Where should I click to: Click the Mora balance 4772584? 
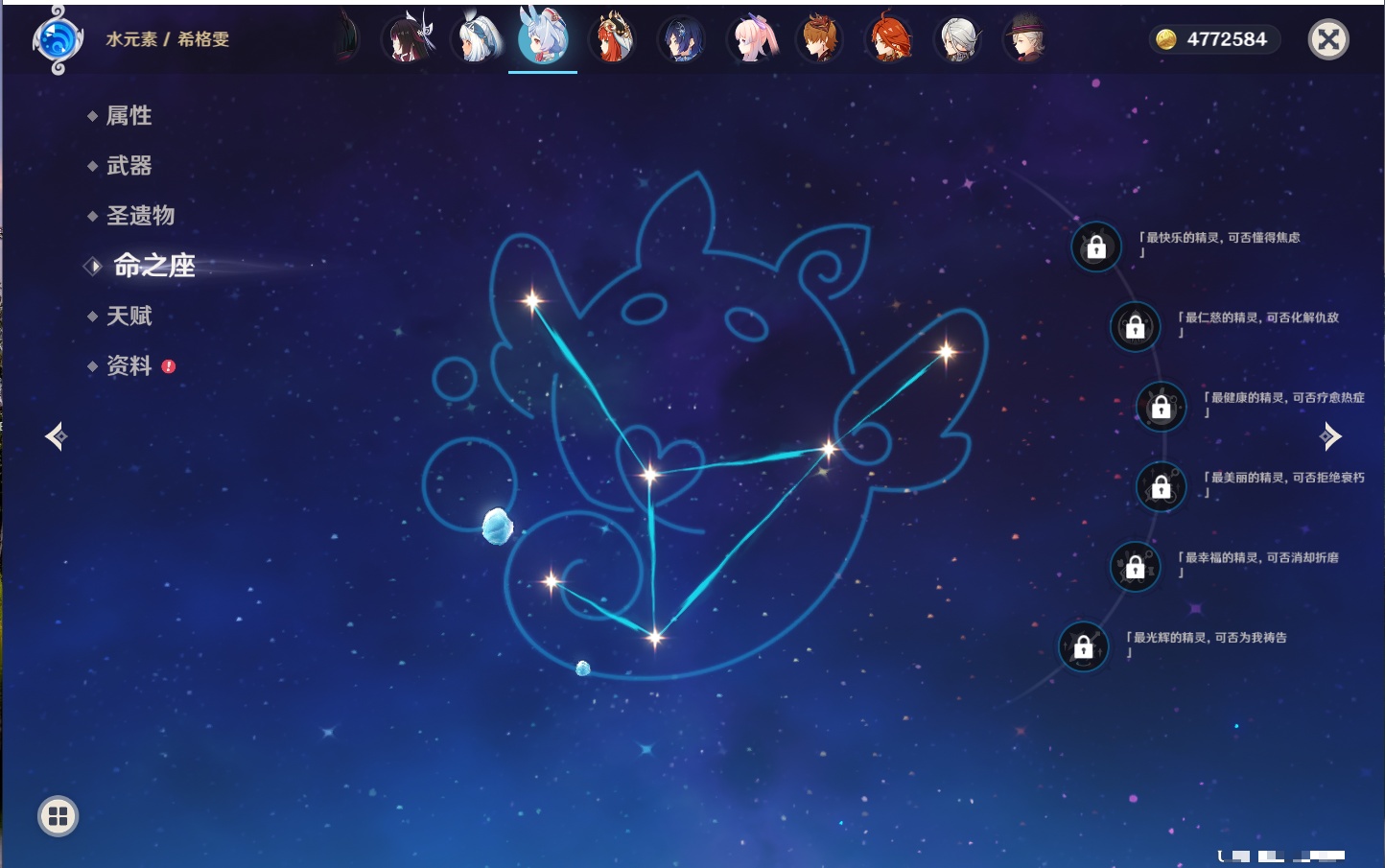coord(1215,39)
